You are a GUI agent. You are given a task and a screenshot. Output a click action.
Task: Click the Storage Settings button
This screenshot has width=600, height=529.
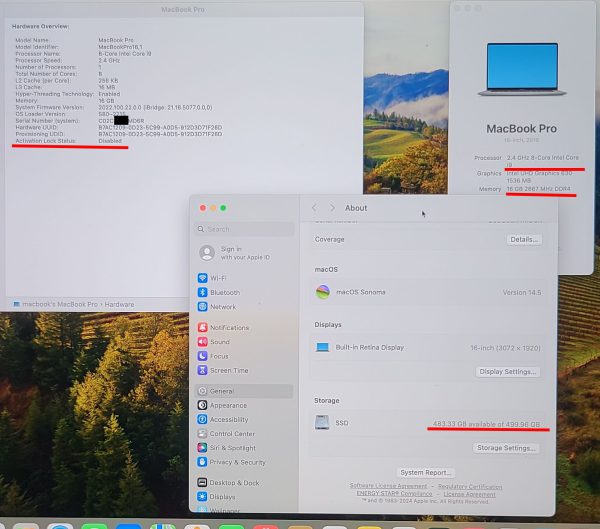click(507, 448)
